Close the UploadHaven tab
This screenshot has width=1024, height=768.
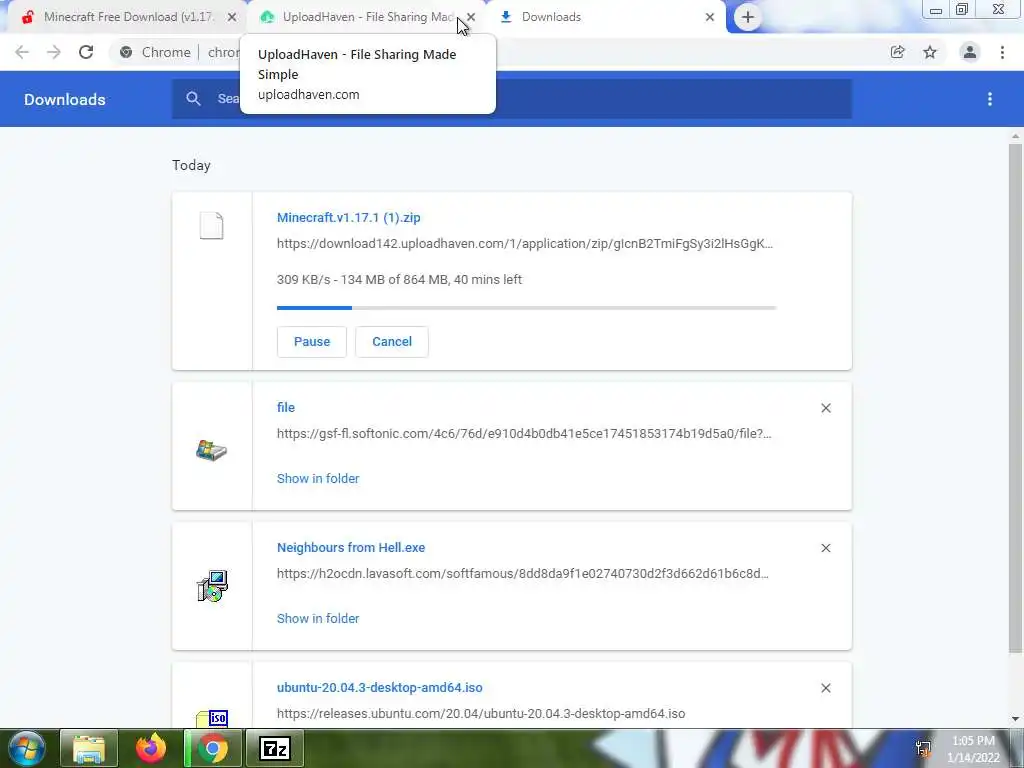pos(471,17)
